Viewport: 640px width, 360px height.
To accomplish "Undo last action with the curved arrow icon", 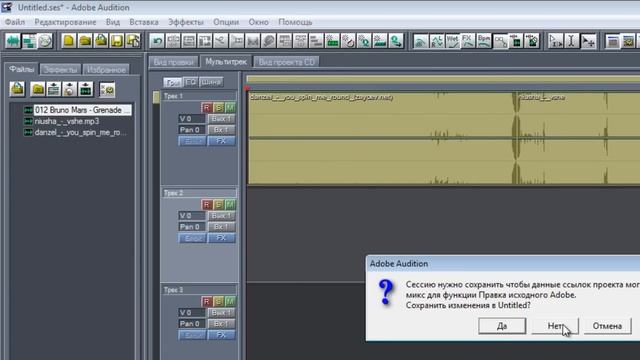I will click(x=157, y=41).
